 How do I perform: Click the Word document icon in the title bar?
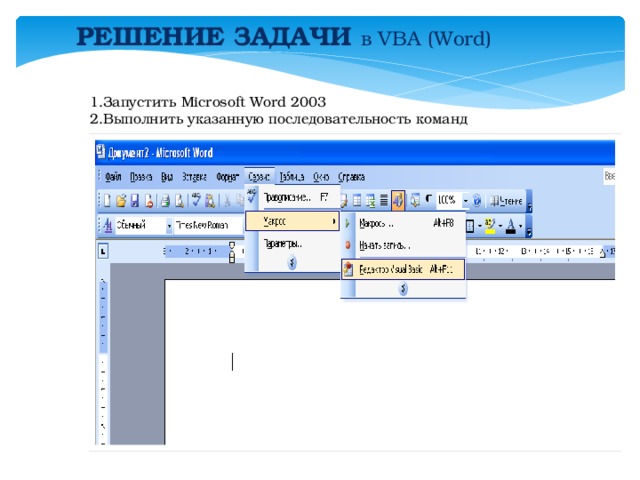[x=101, y=151]
